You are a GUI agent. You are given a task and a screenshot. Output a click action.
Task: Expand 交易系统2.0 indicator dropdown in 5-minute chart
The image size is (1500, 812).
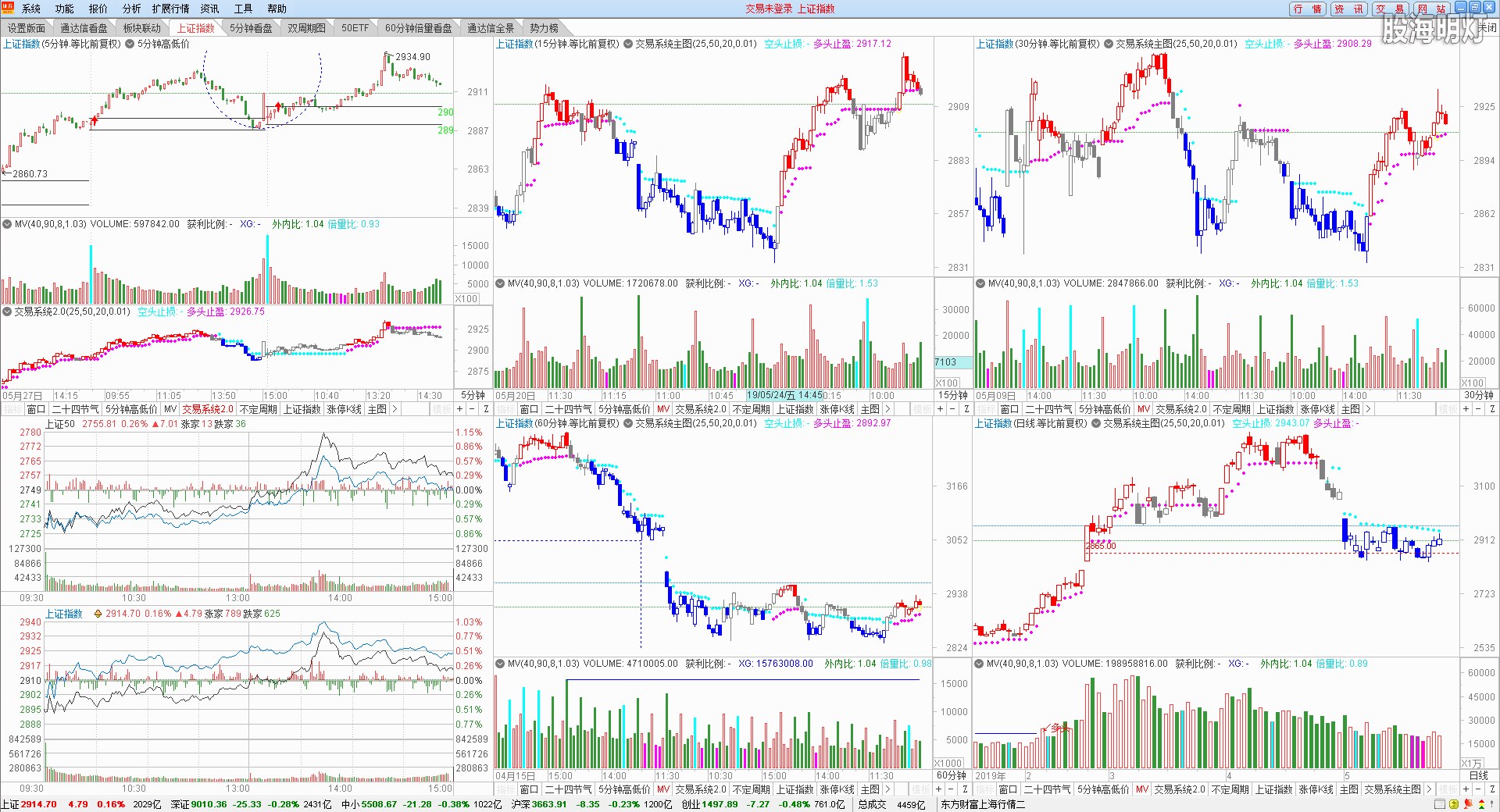[x=7, y=312]
